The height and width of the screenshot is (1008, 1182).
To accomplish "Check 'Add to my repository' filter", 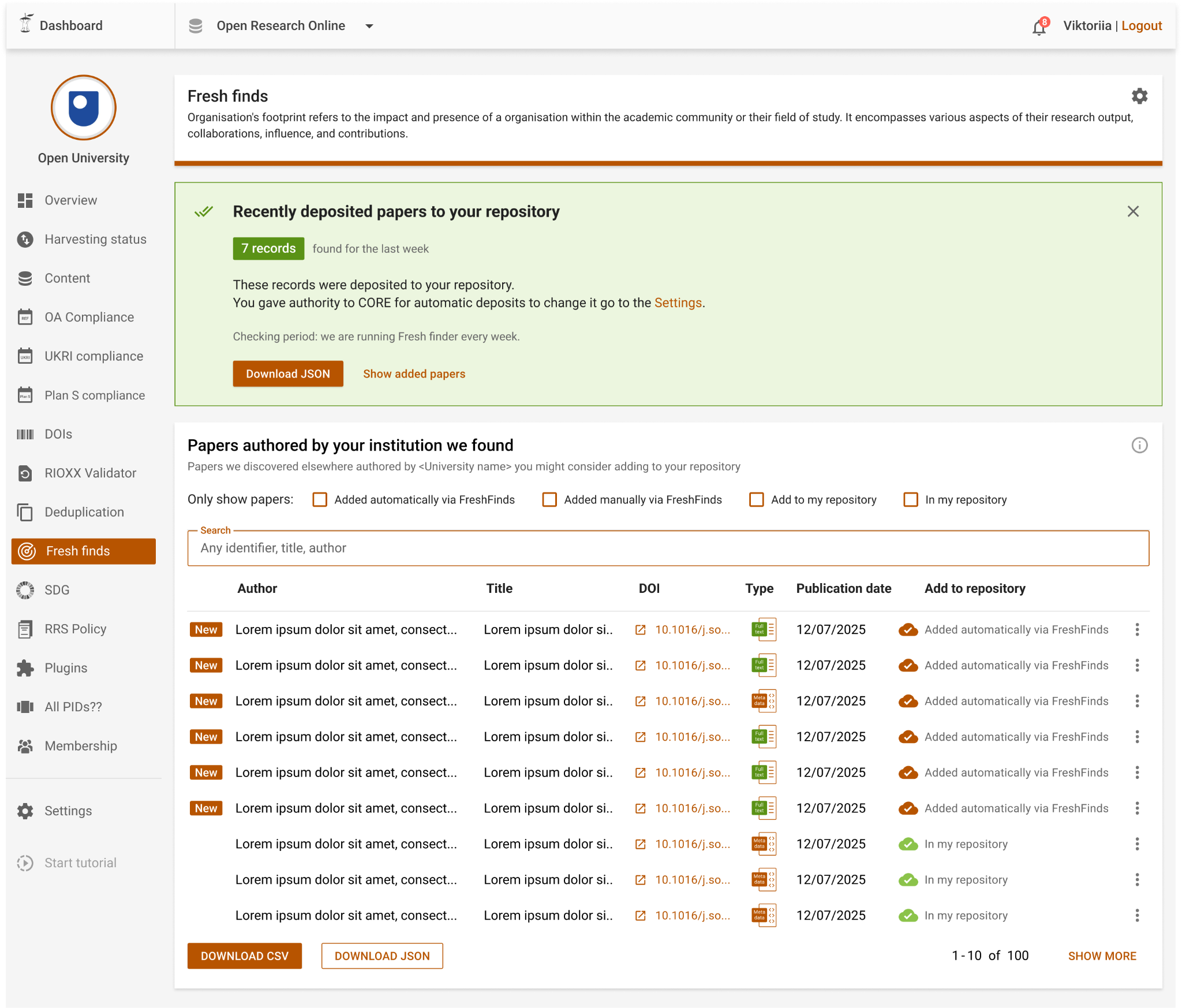I will (756, 499).
